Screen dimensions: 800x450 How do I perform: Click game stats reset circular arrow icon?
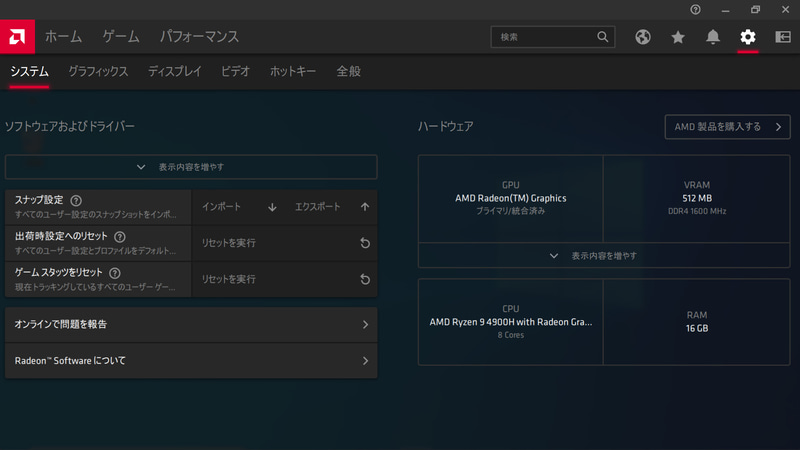365,279
